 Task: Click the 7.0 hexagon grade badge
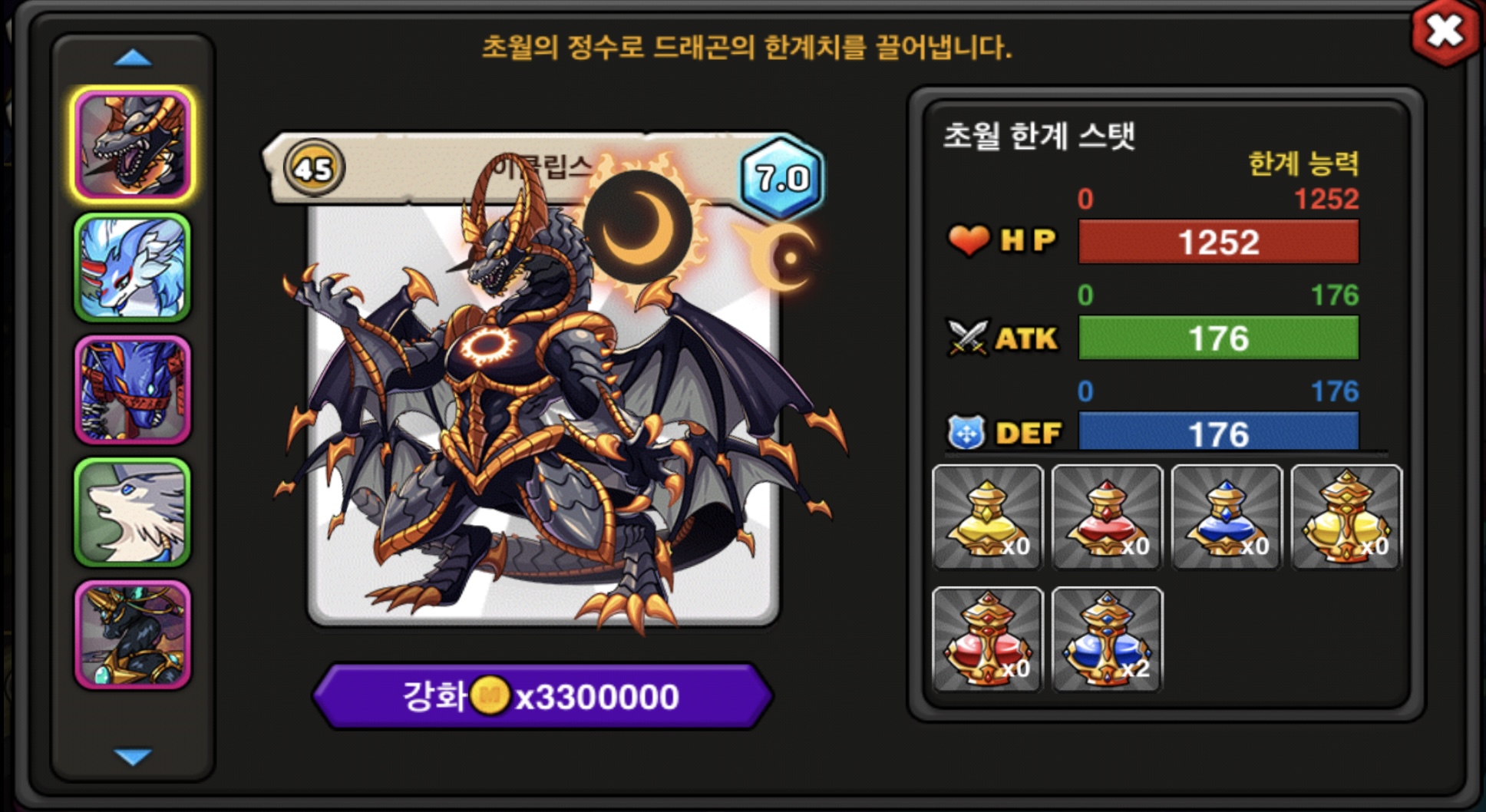781,179
